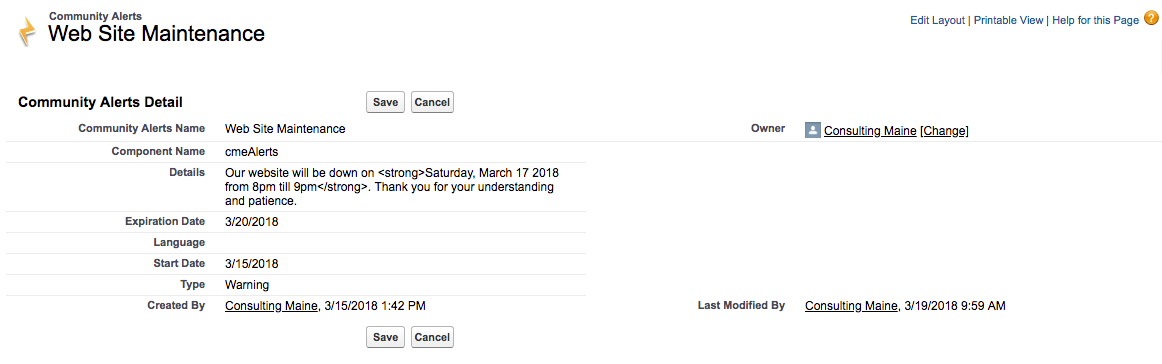Click the Community Alerts lightning bolt icon
The width and height of the screenshot is (1162, 364).
click(27, 33)
